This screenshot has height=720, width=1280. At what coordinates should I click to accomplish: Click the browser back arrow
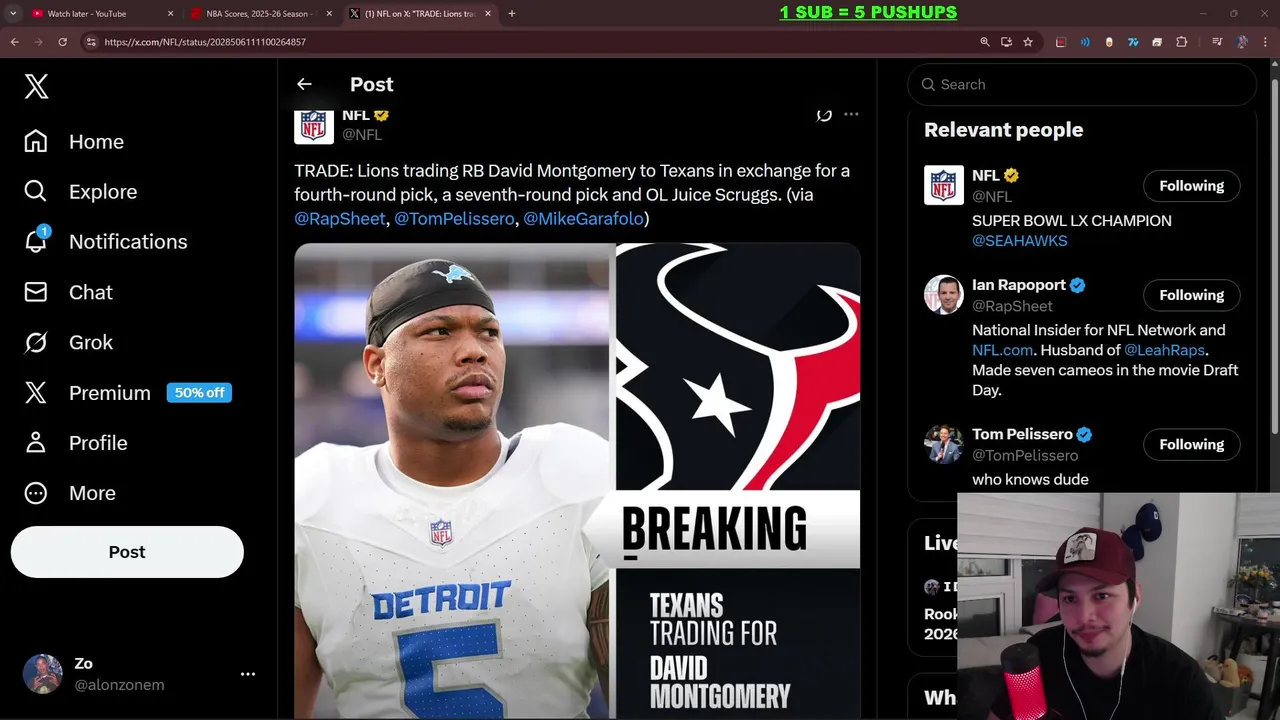tap(14, 42)
